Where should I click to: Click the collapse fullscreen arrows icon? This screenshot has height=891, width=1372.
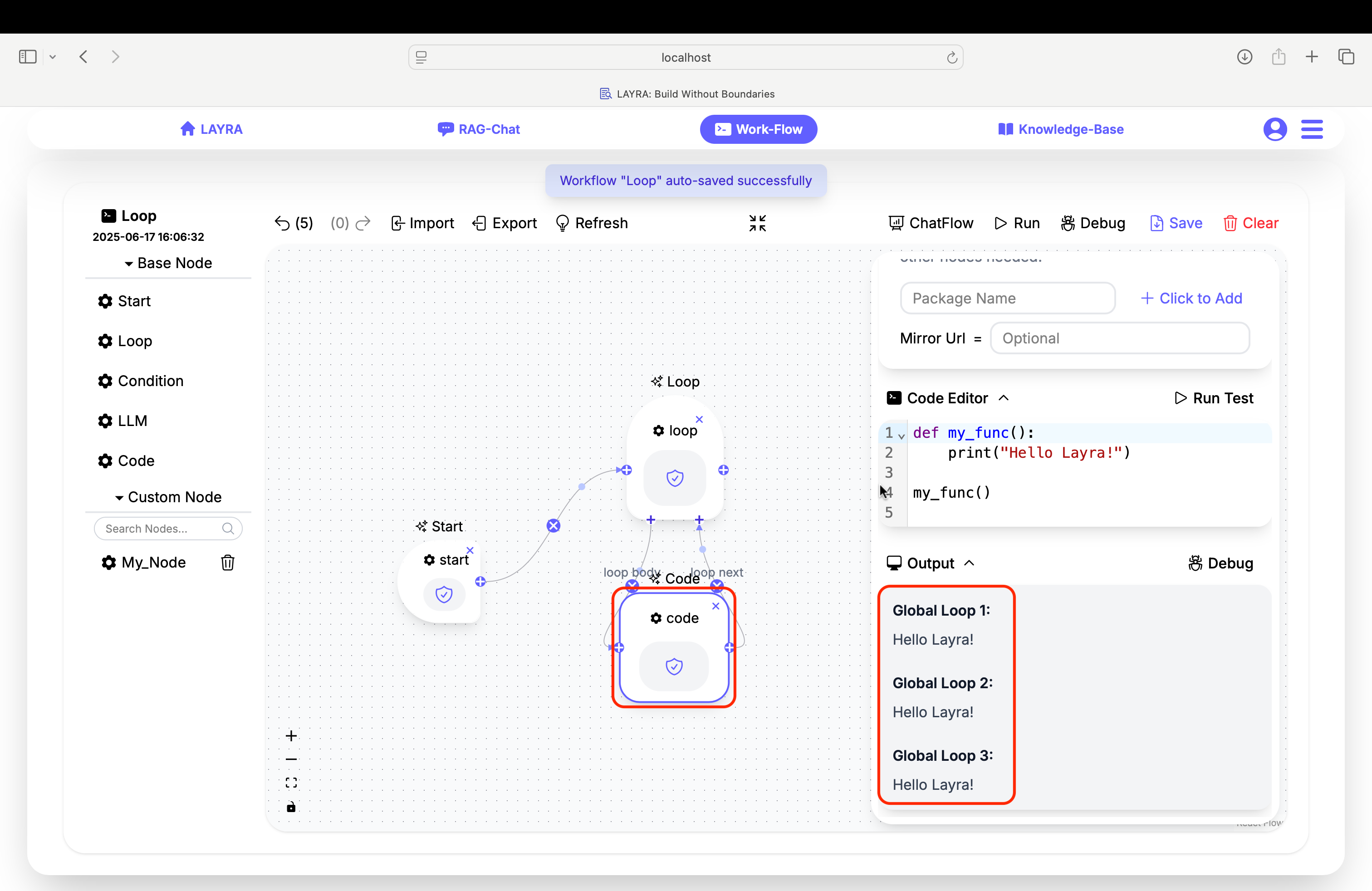pyautogui.click(x=758, y=223)
